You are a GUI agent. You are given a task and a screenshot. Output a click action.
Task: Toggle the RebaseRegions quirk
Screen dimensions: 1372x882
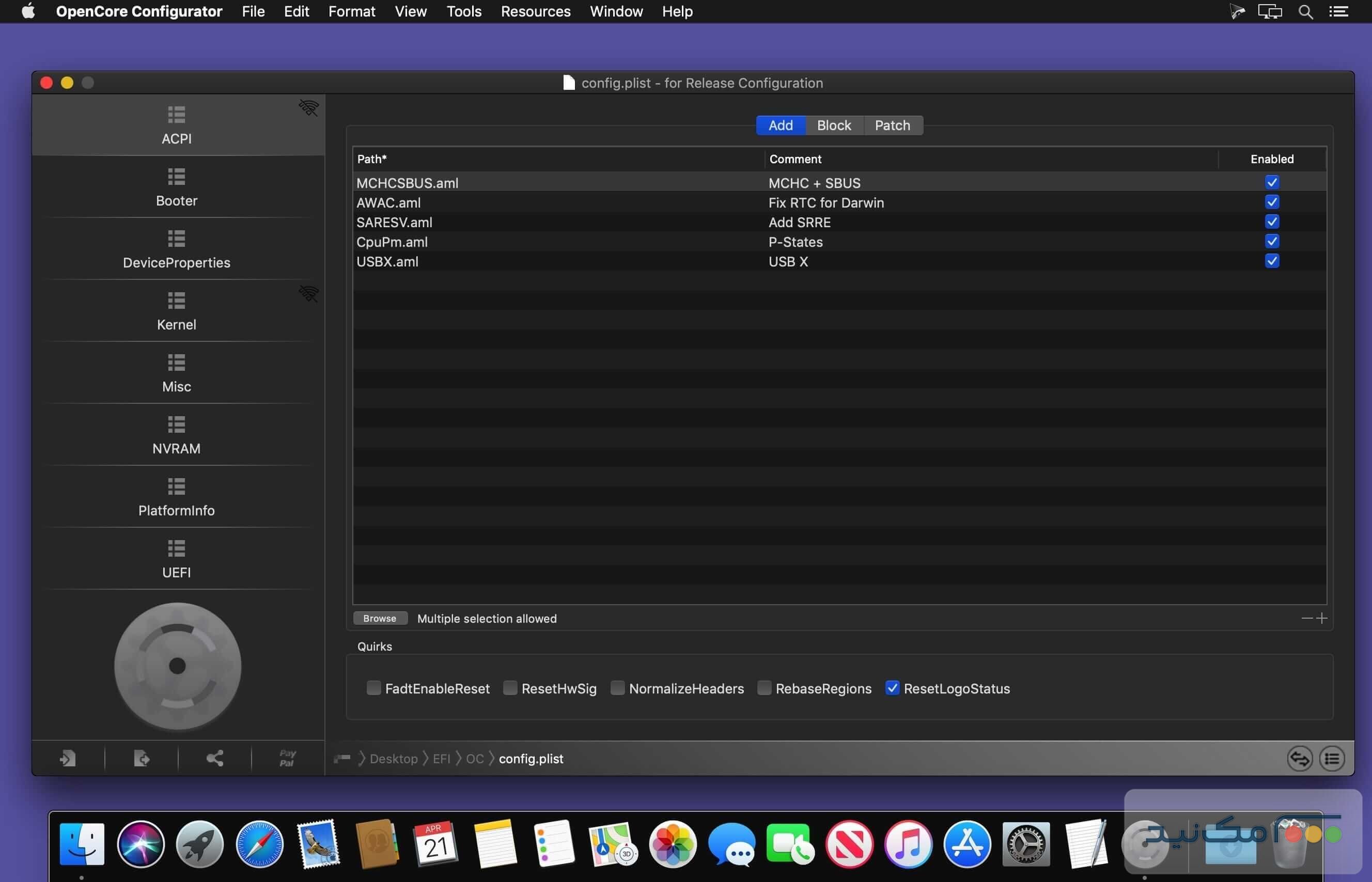pos(764,688)
